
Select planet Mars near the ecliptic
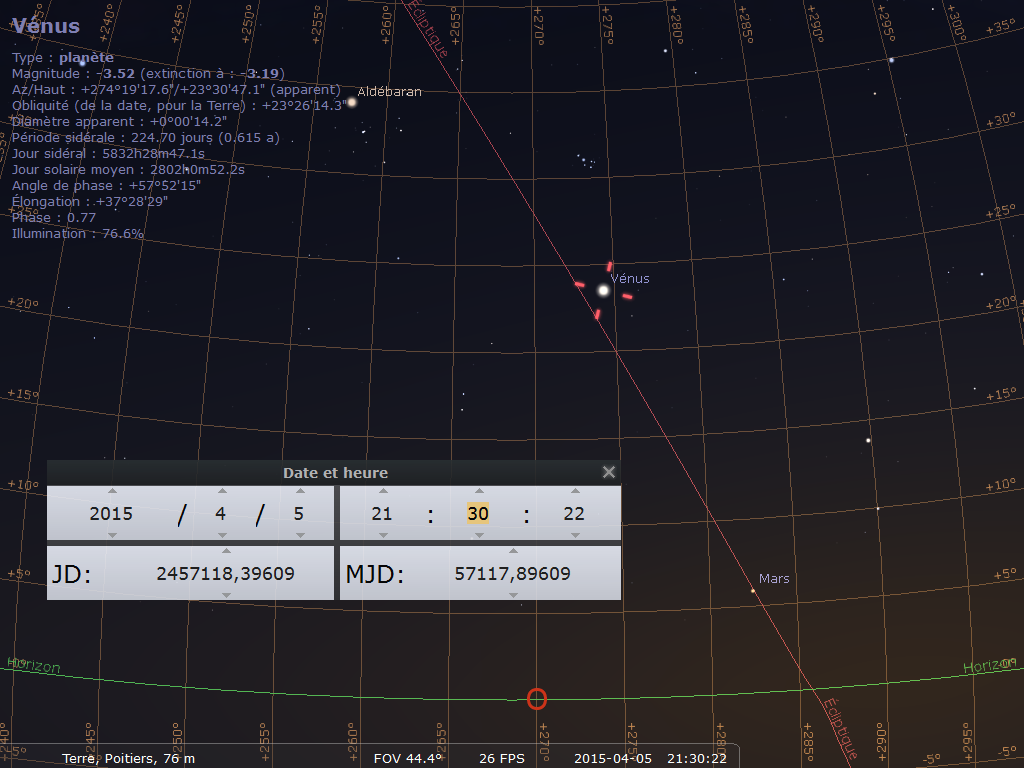753,591
